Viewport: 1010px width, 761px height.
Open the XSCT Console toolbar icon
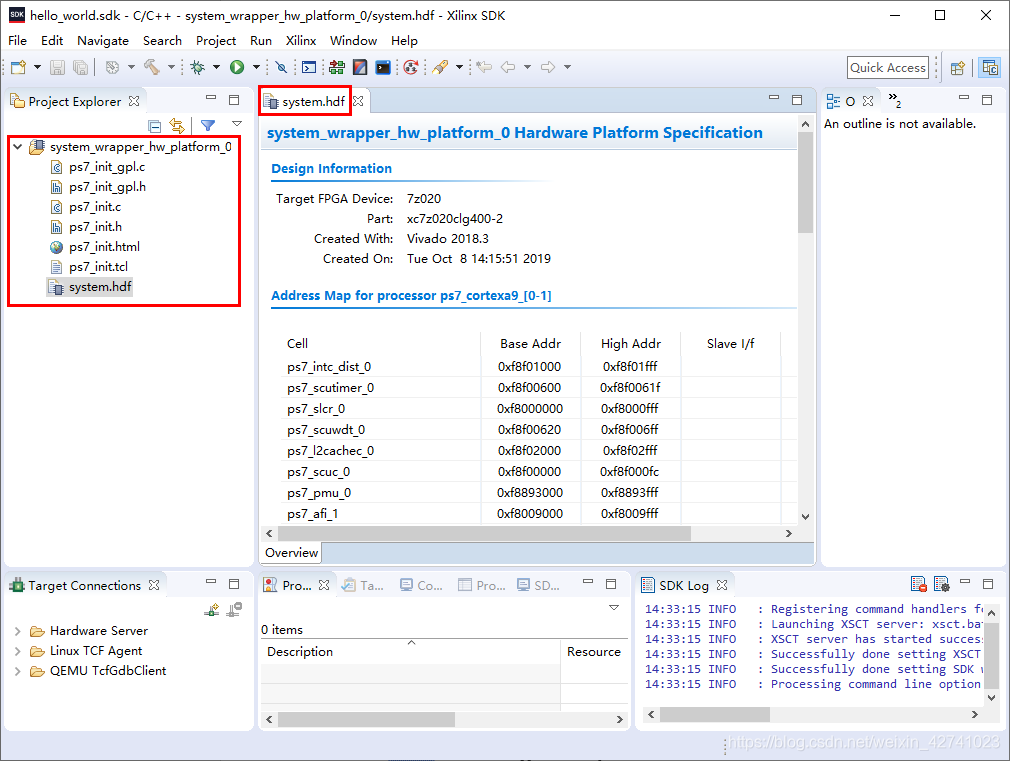pos(309,67)
